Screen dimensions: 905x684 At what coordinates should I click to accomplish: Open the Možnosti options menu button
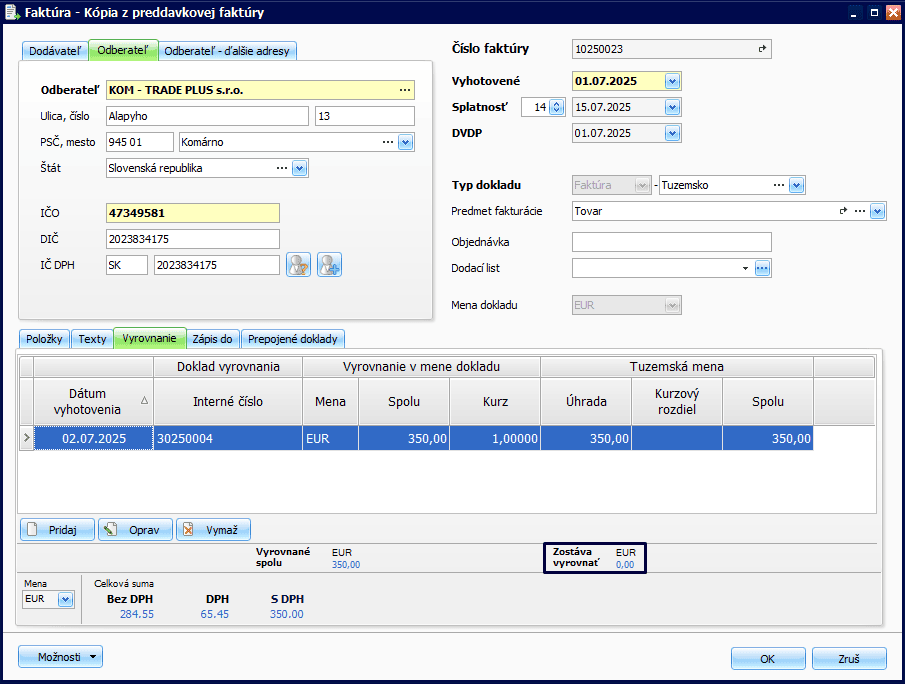pos(60,657)
